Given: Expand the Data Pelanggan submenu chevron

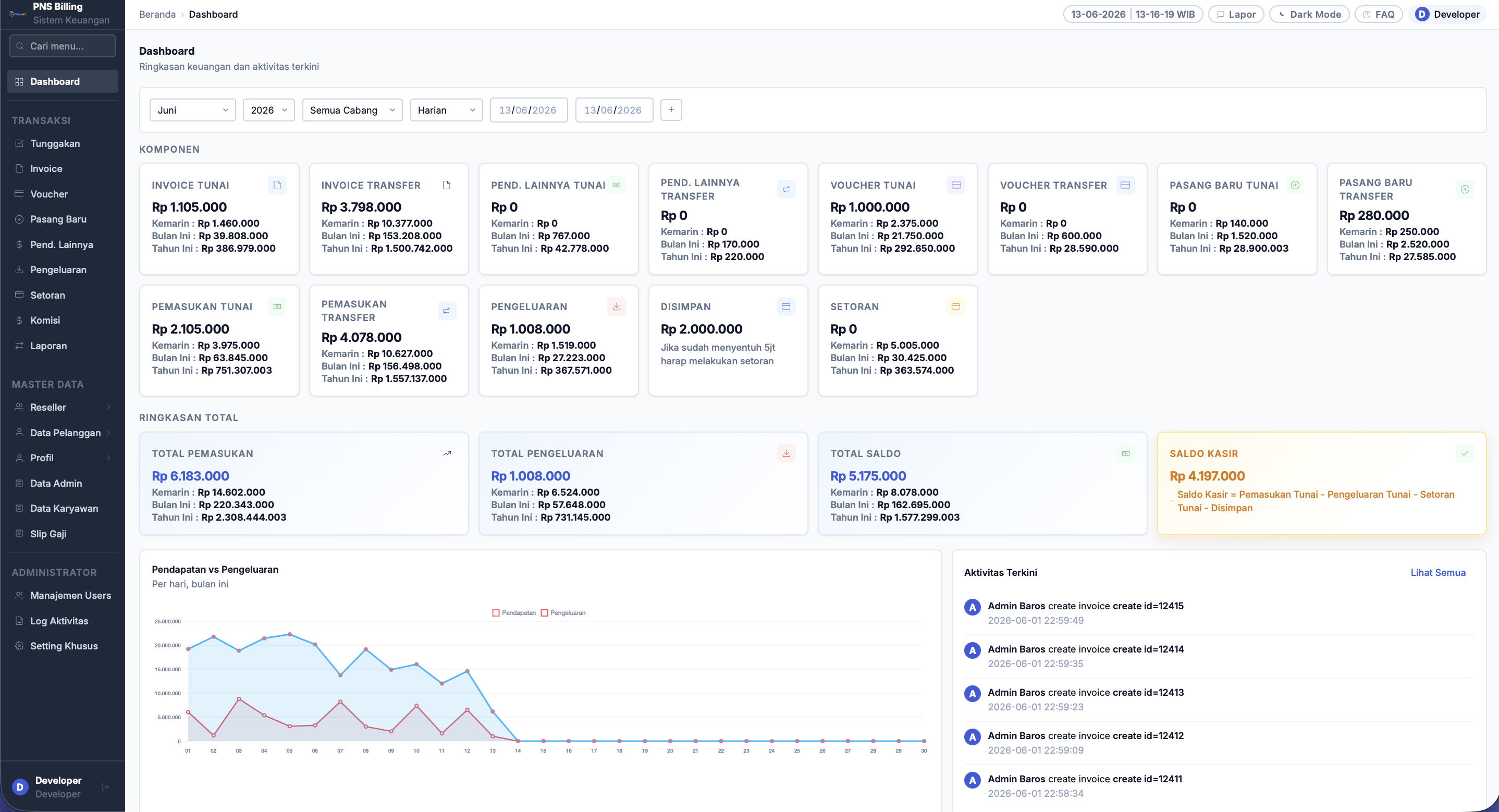Looking at the screenshot, I should (109, 433).
